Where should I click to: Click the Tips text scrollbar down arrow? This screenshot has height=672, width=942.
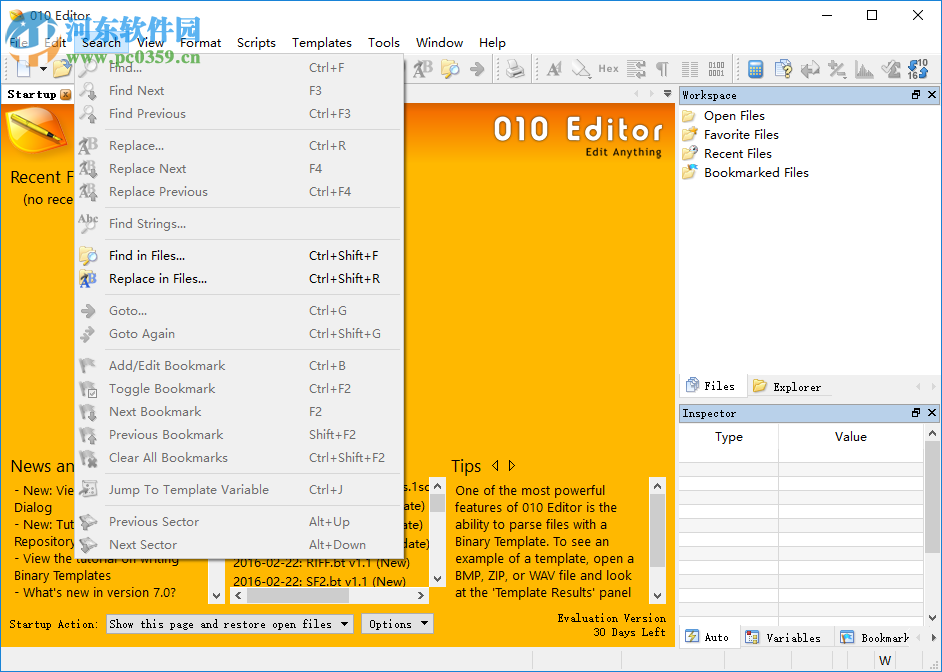coord(657,596)
